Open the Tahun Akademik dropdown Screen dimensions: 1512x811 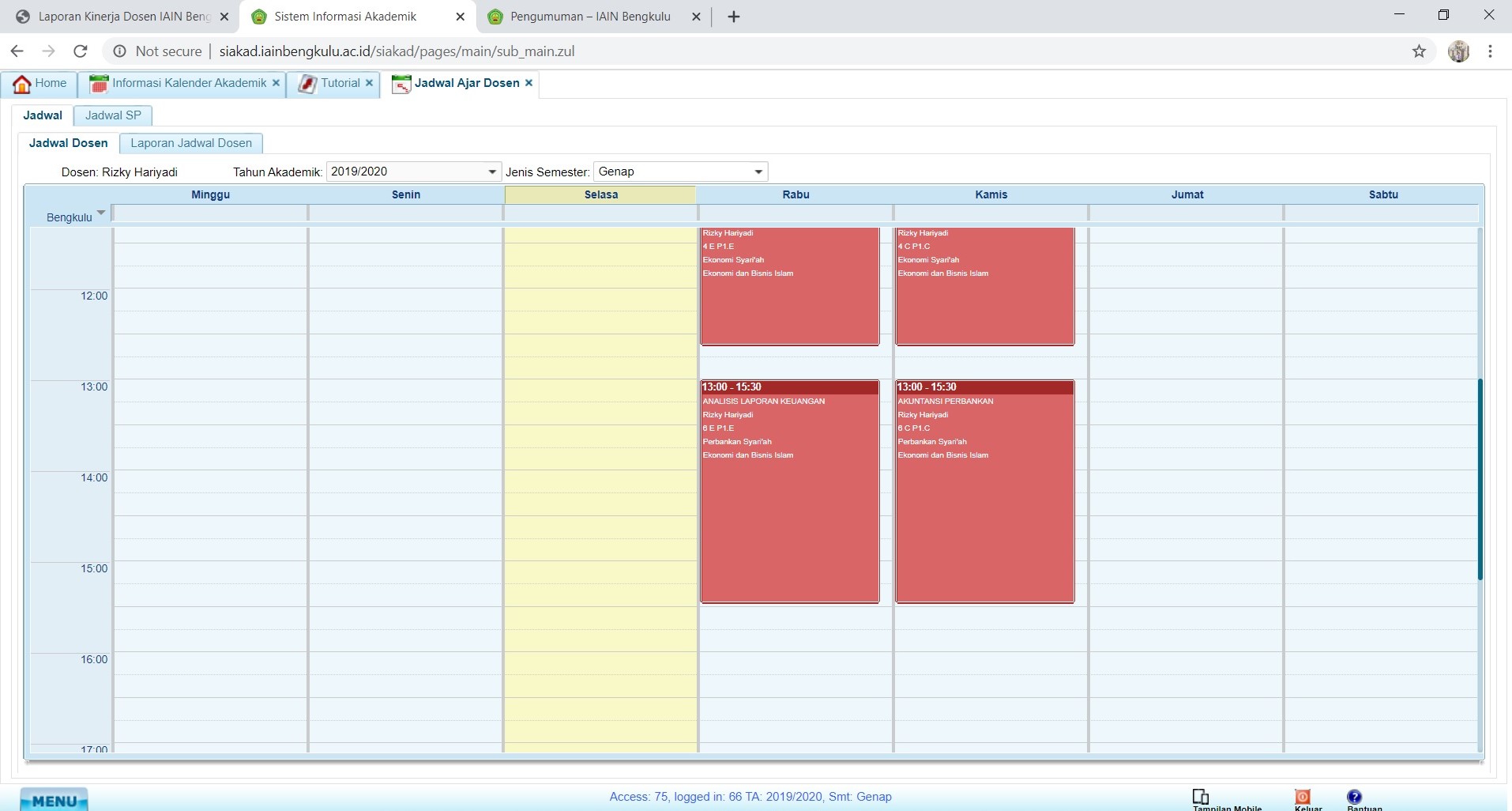pyautogui.click(x=492, y=172)
